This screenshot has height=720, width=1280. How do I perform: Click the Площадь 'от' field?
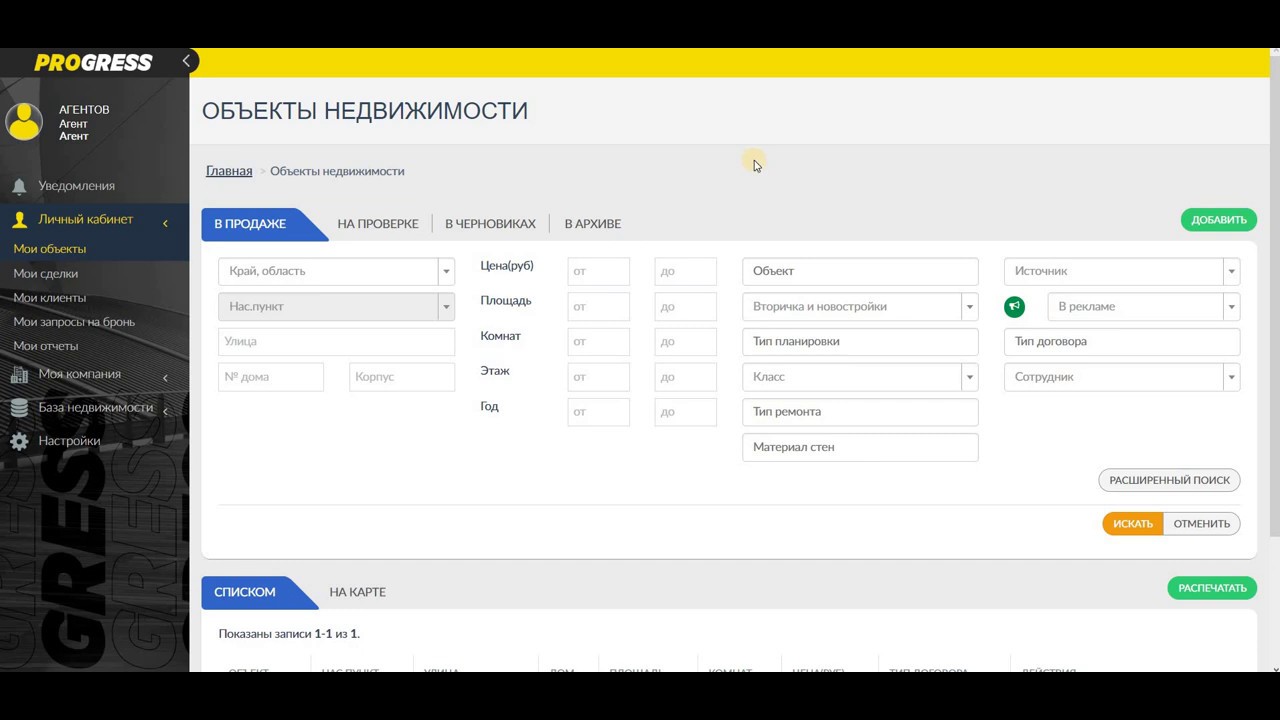(599, 306)
